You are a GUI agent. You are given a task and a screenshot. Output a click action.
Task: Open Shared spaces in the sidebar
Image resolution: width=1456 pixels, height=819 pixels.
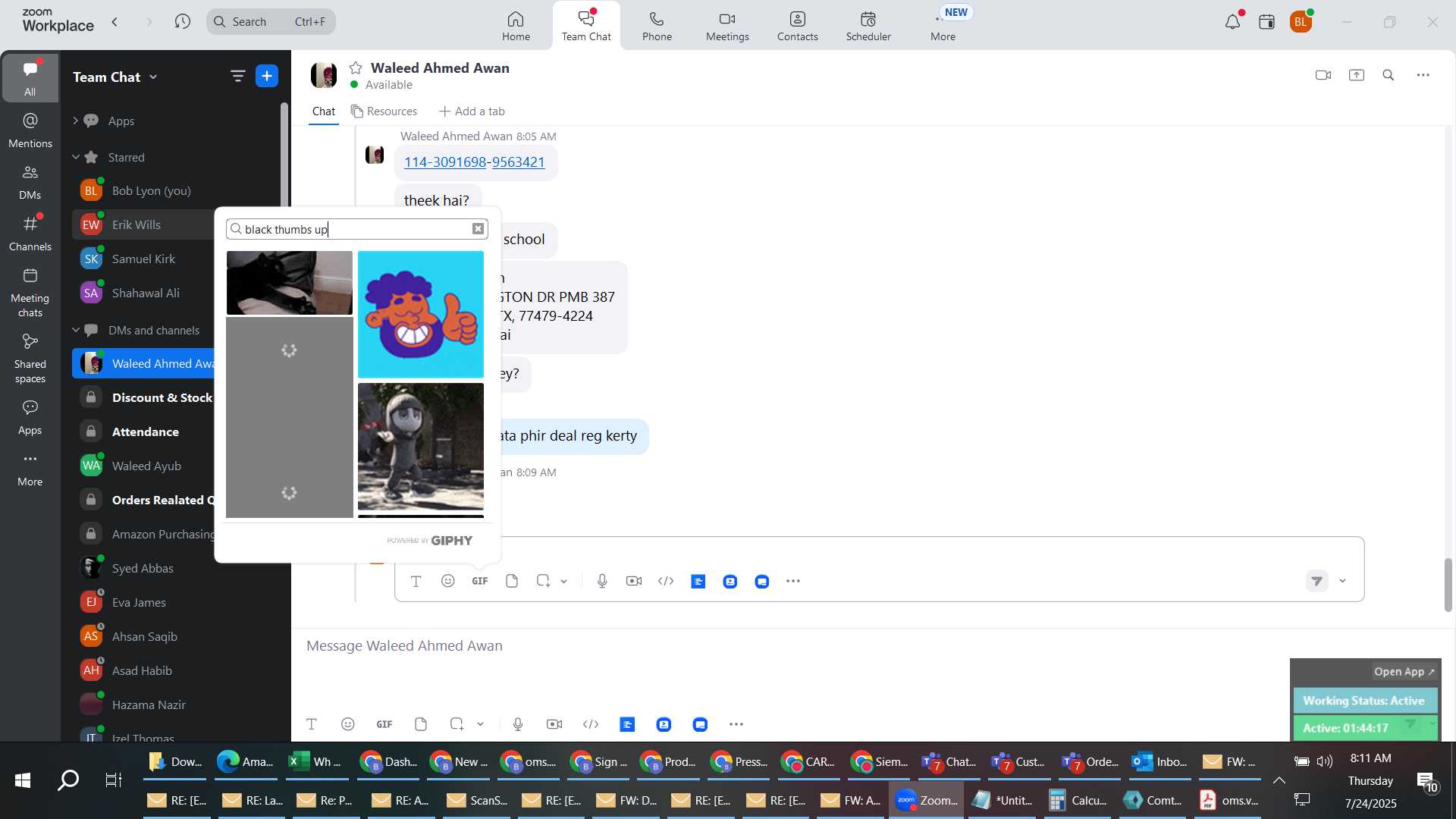point(30,359)
